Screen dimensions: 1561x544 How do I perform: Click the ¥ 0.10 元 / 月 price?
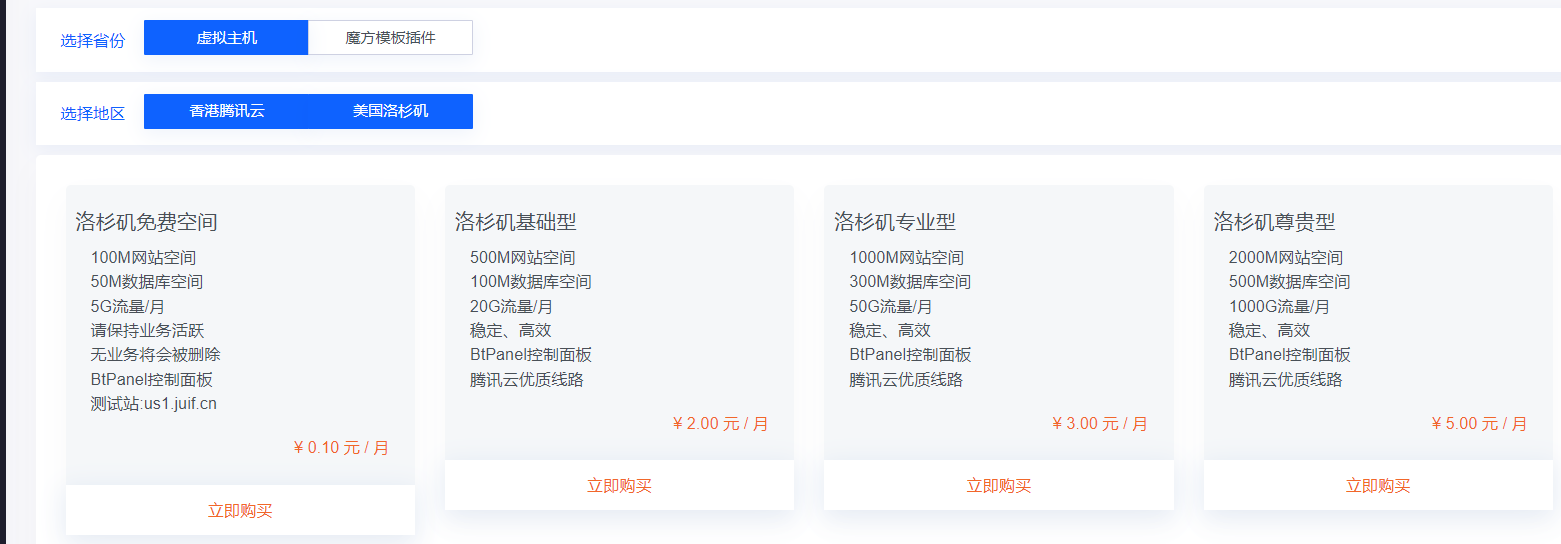[341, 447]
